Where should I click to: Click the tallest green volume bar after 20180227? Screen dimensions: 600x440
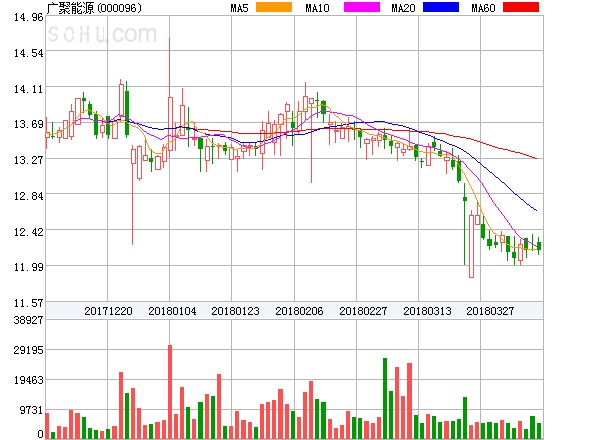click(x=385, y=398)
